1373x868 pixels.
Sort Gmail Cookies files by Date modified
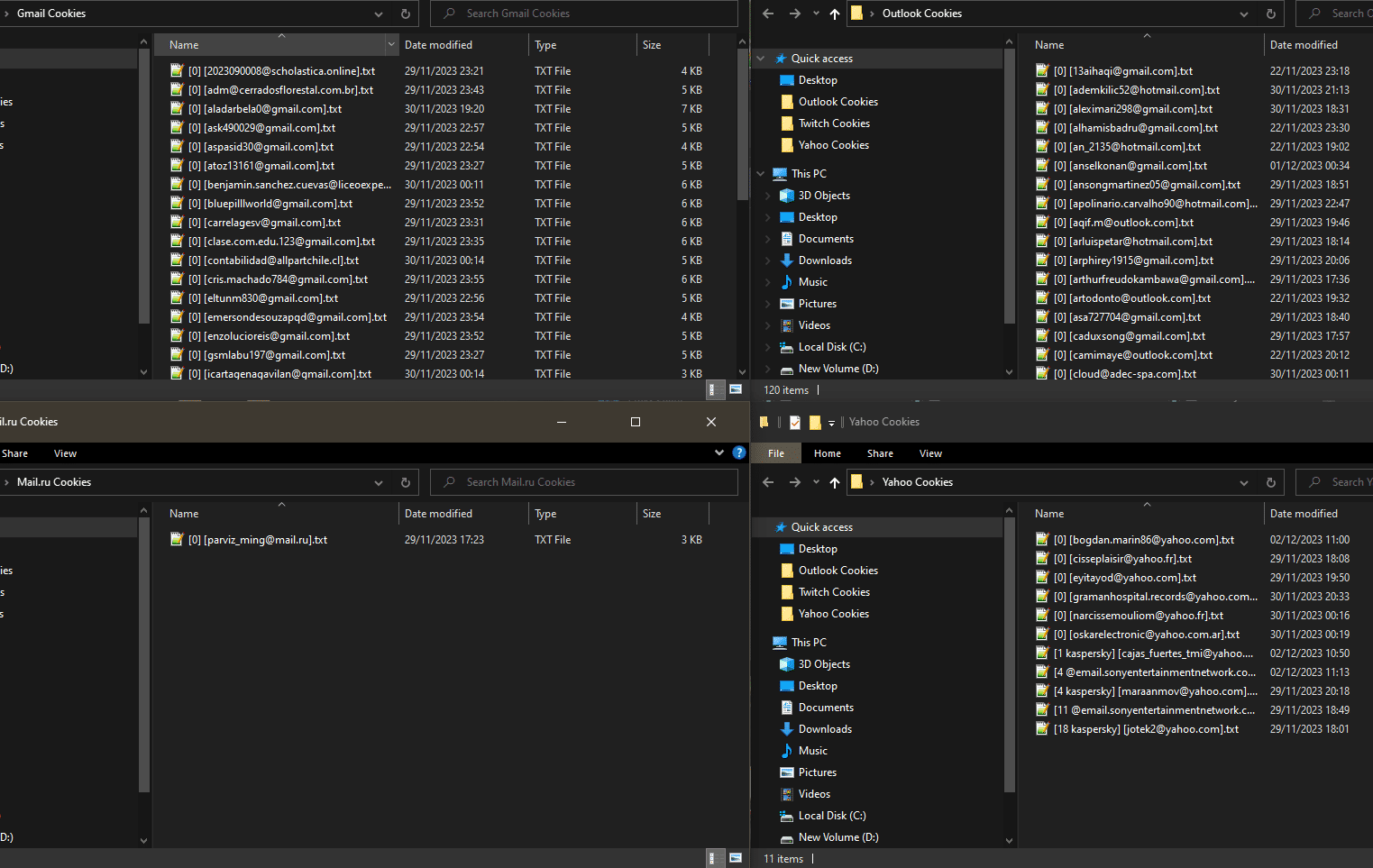438,45
